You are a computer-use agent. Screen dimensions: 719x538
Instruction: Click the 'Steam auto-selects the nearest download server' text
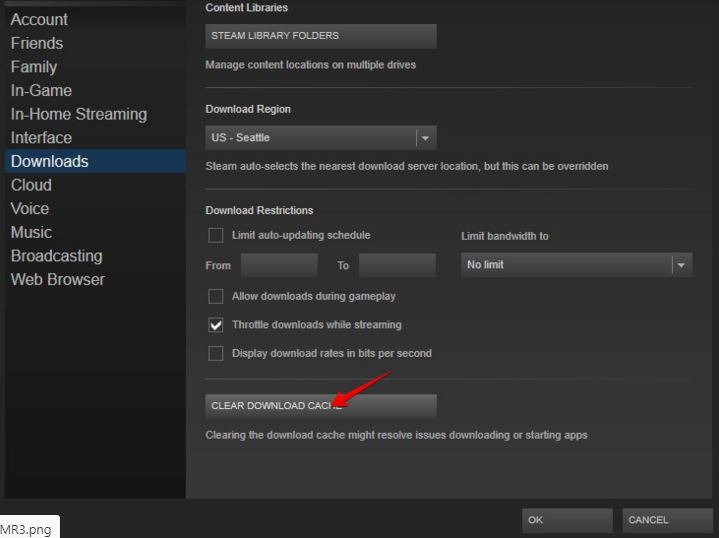407,166
